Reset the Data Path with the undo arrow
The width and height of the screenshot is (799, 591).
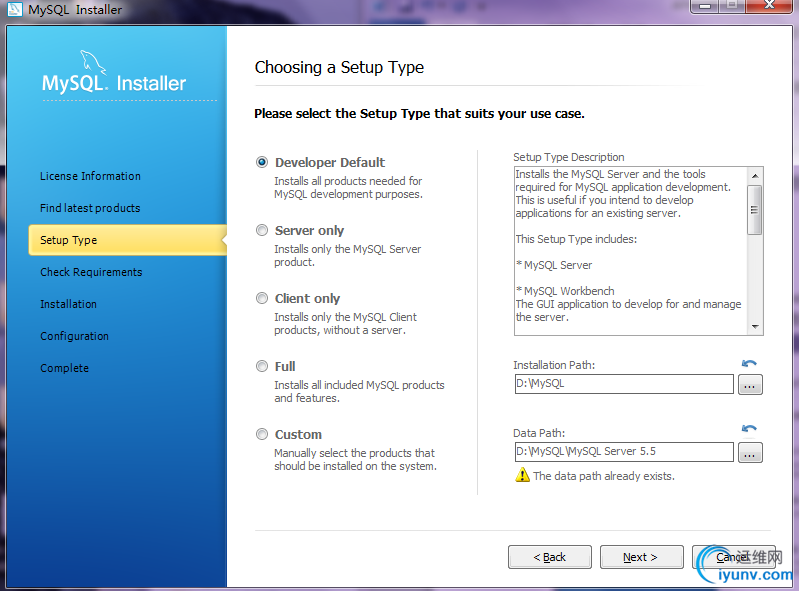click(749, 429)
